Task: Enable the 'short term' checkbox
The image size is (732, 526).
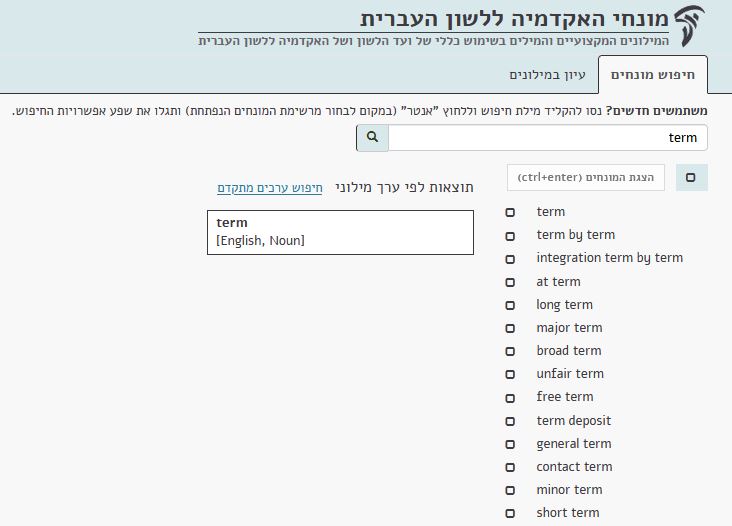Action: (510, 514)
